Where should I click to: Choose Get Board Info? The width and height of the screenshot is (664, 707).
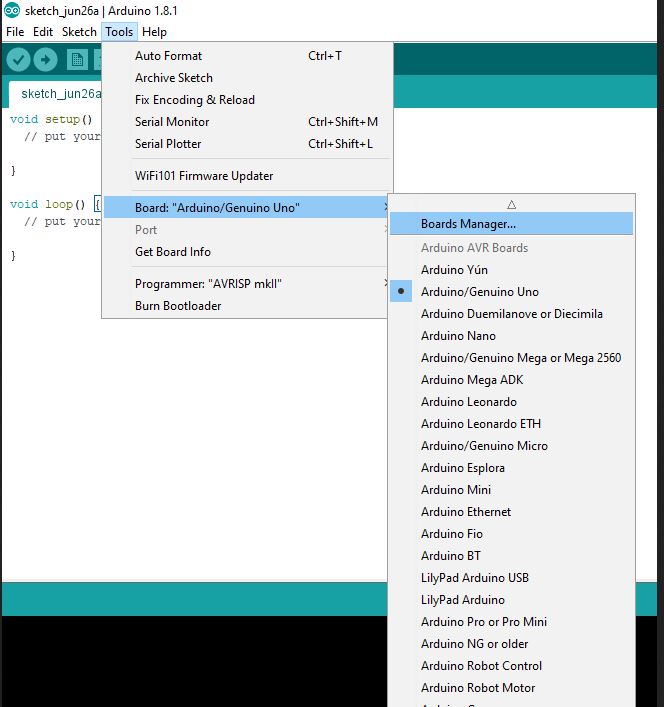pyautogui.click(x=246, y=252)
